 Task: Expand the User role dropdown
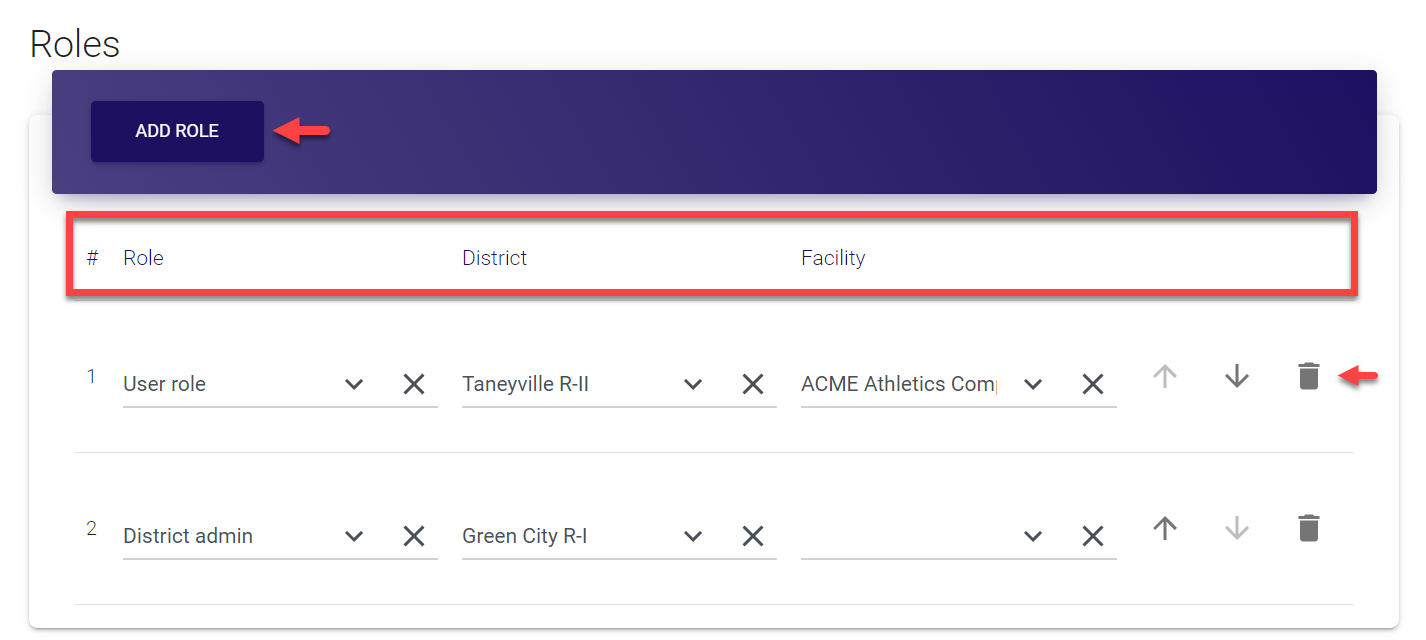pos(354,384)
